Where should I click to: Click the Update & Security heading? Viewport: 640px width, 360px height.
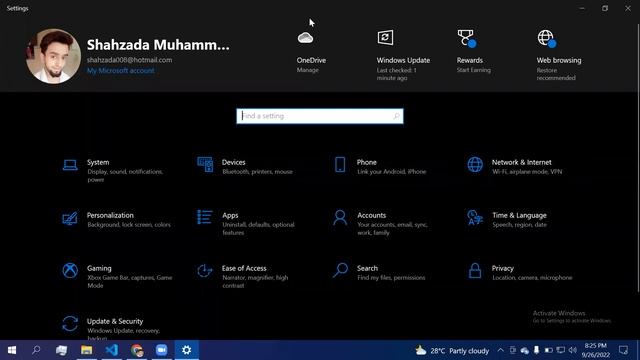click(x=115, y=321)
